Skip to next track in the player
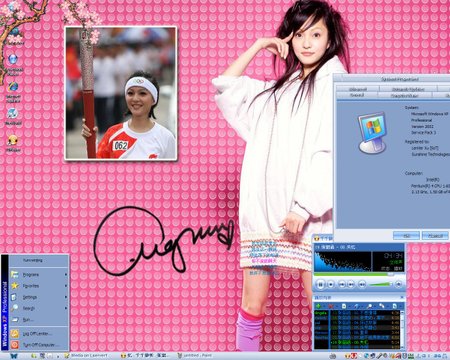The image size is (450, 360). point(351,284)
